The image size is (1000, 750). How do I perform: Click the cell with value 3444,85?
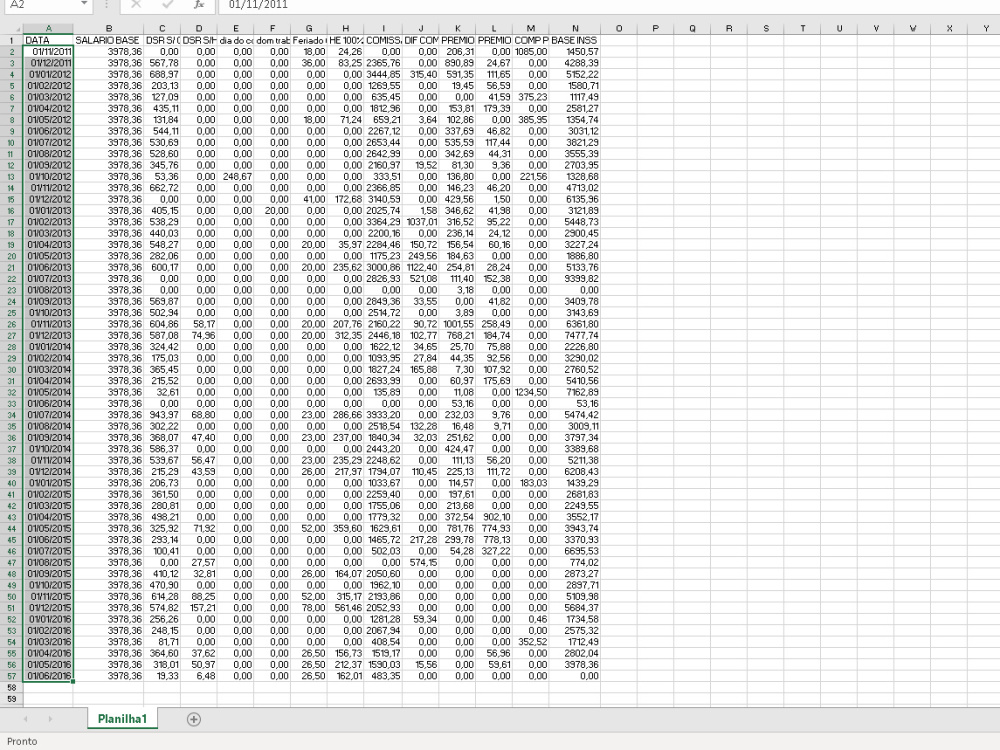point(383,75)
